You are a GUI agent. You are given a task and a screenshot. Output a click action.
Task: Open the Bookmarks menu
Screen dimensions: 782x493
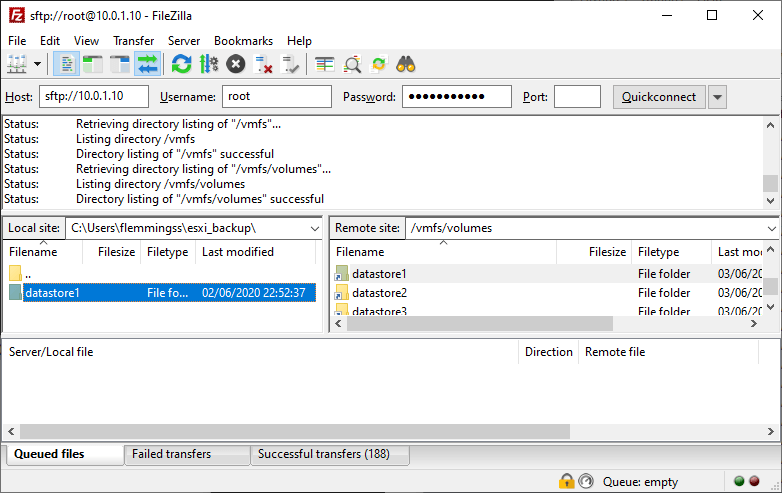coord(243,41)
